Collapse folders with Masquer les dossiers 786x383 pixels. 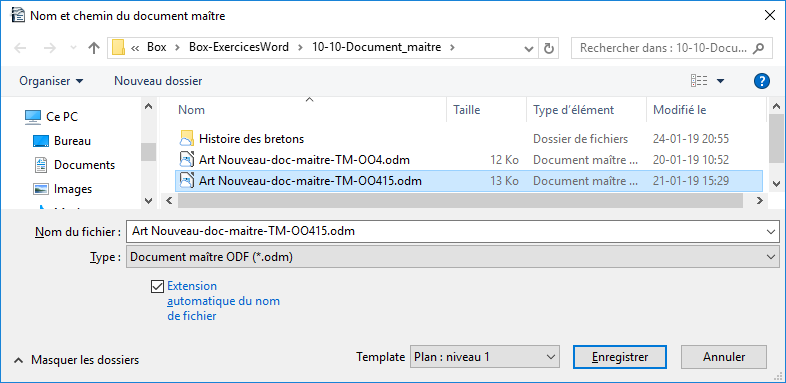[77, 360]
